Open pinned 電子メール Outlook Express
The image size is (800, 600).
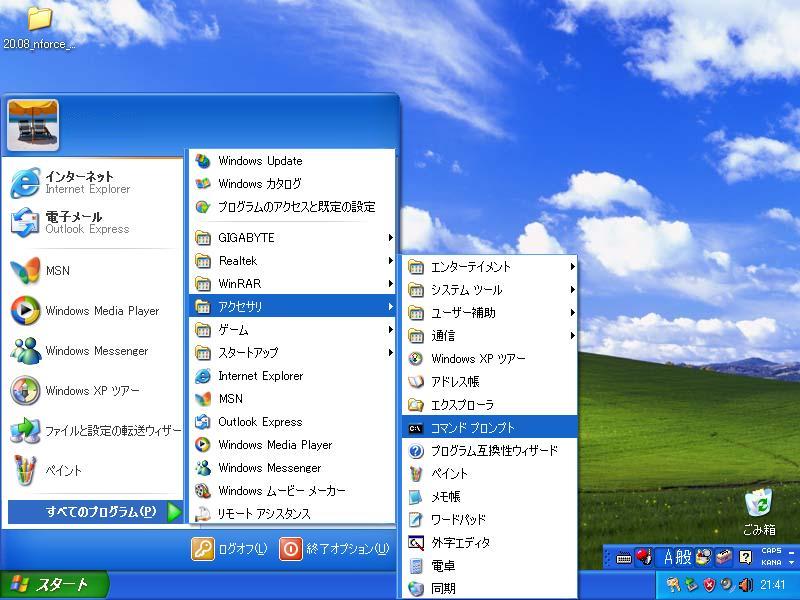(x=94, y=222)
